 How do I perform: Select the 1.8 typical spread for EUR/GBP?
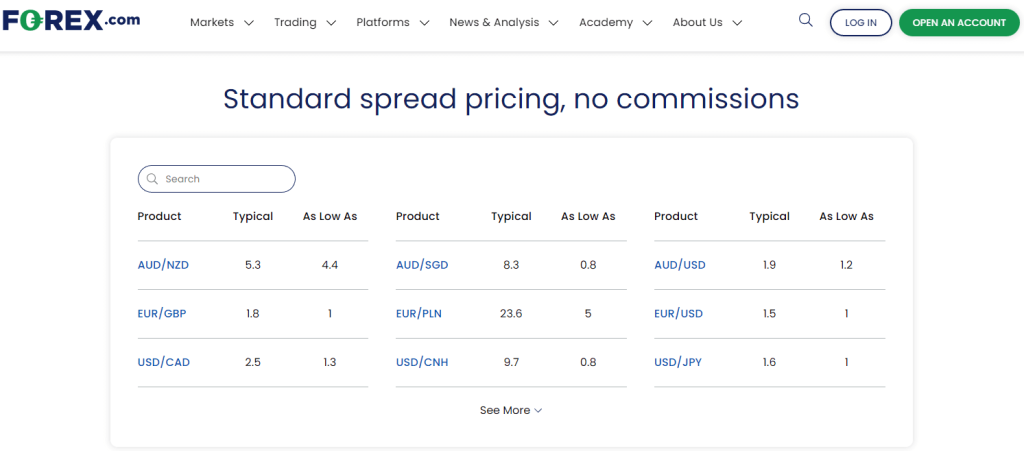[x=253, y=313]
